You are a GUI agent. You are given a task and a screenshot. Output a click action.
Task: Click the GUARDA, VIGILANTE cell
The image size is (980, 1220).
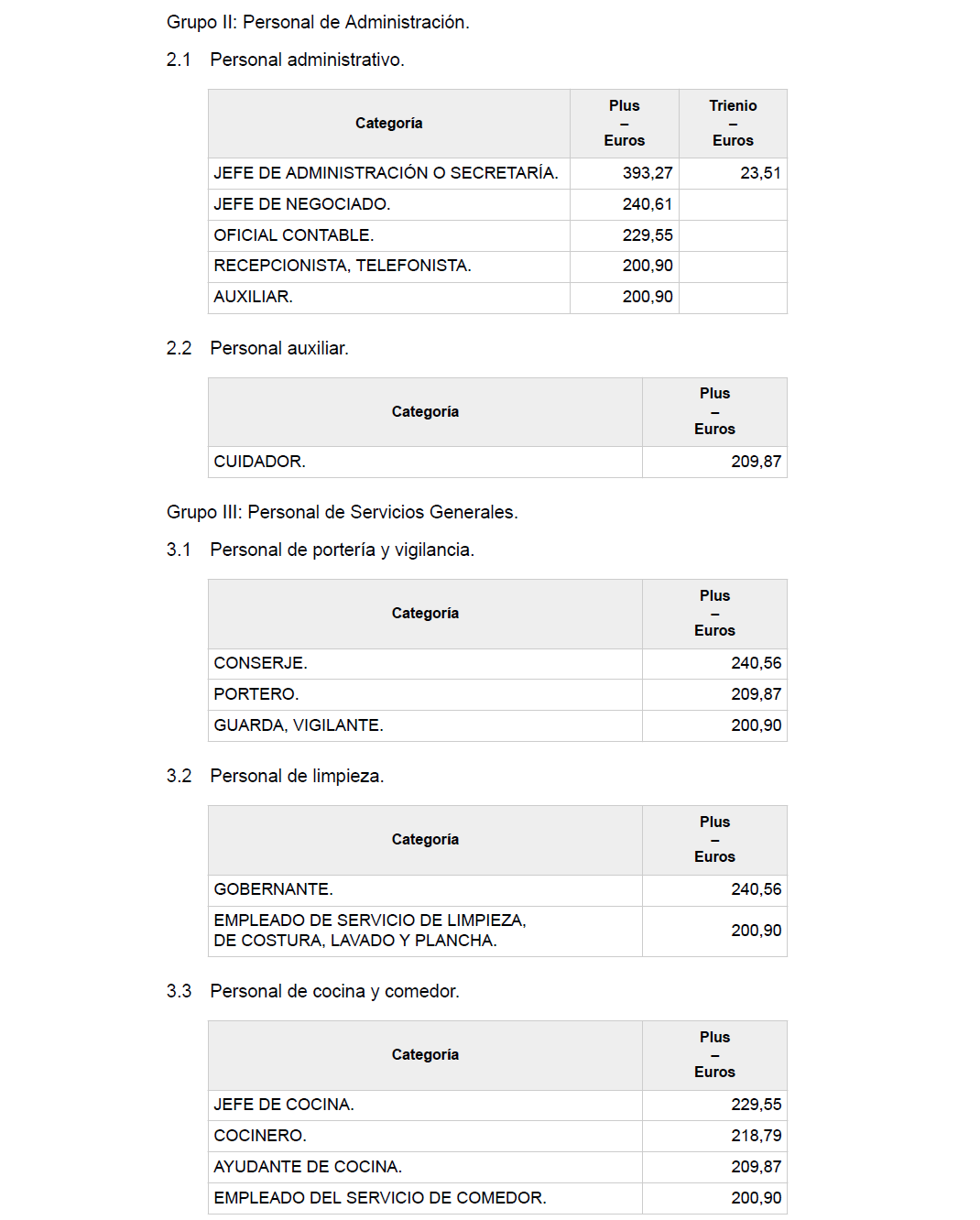(x=299, y=725)
